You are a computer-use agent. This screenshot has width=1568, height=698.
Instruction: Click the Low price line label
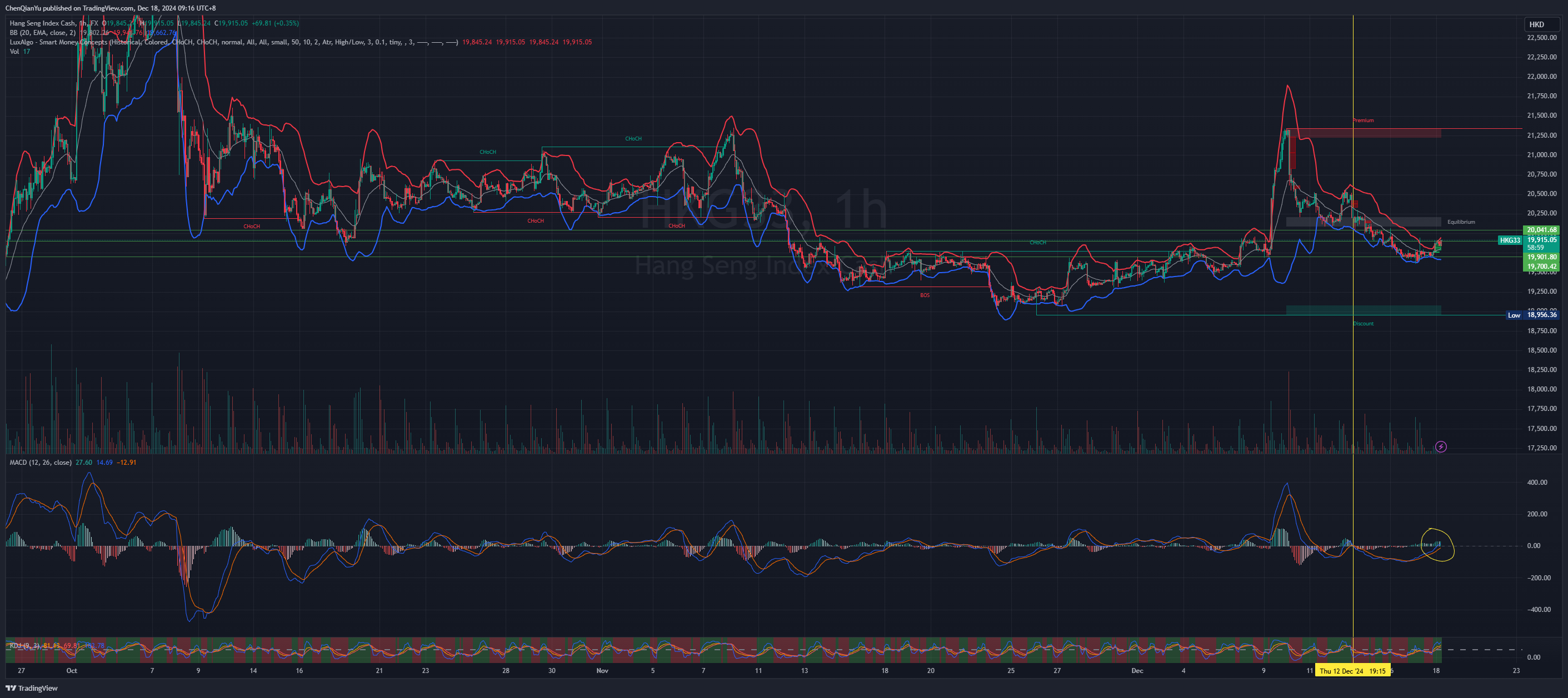pos(1514,315)
